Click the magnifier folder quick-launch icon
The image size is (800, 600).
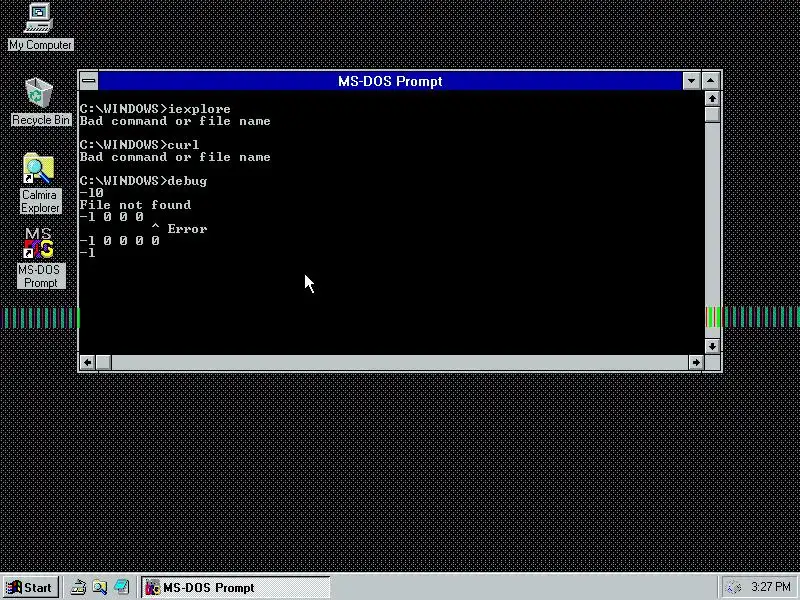(99, 587)
